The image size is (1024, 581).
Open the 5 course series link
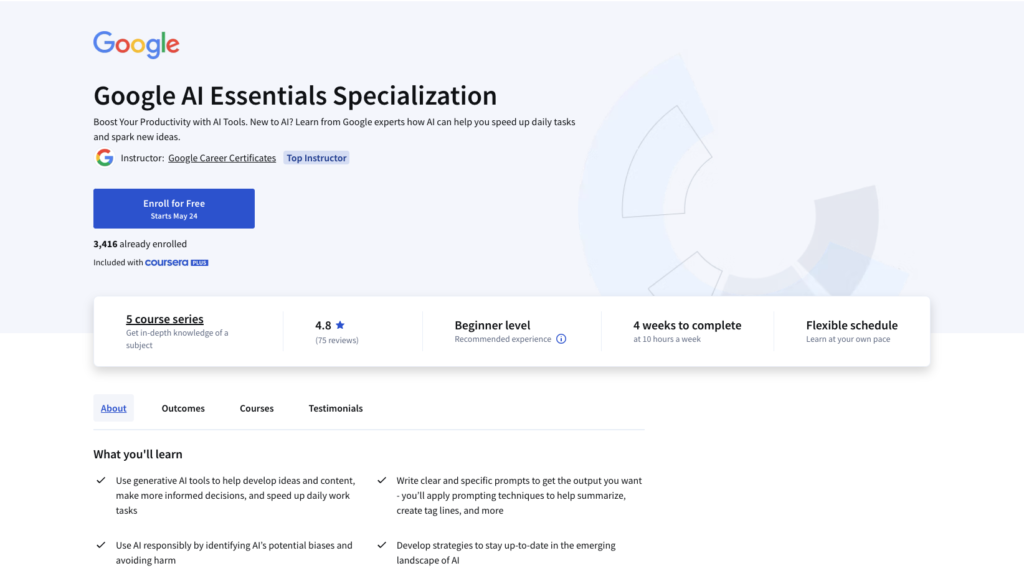(165, 319)
